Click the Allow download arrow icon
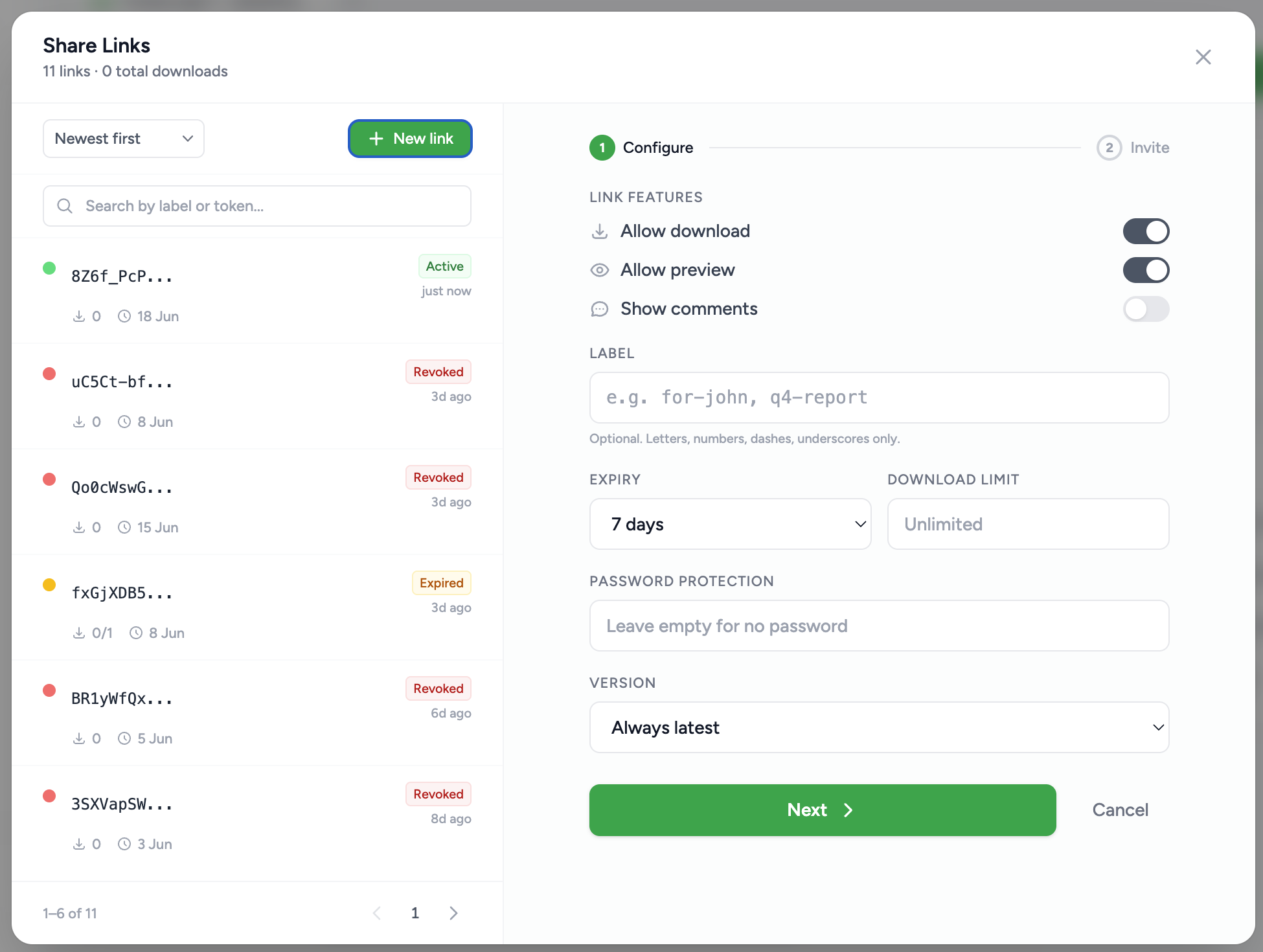Image resolution: width=1263 pixels, height=952 pixels. click(x=600, y=231)
